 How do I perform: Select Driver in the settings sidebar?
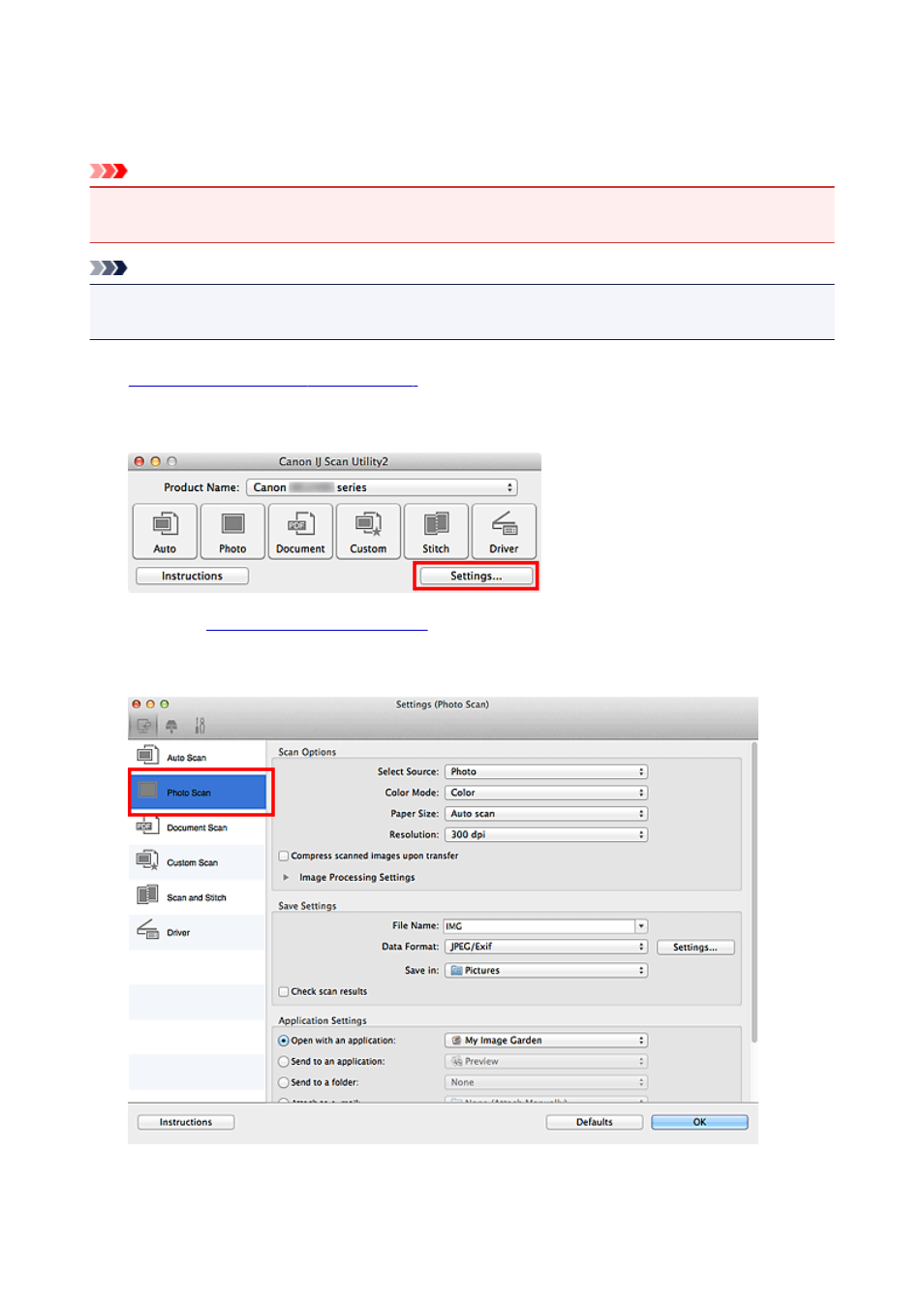197,932
